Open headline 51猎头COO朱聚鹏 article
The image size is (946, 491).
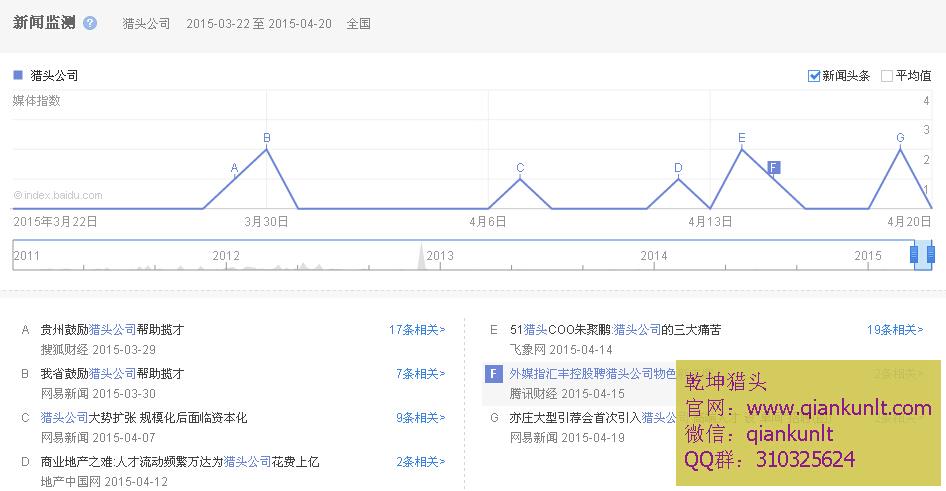coord(615,329)
